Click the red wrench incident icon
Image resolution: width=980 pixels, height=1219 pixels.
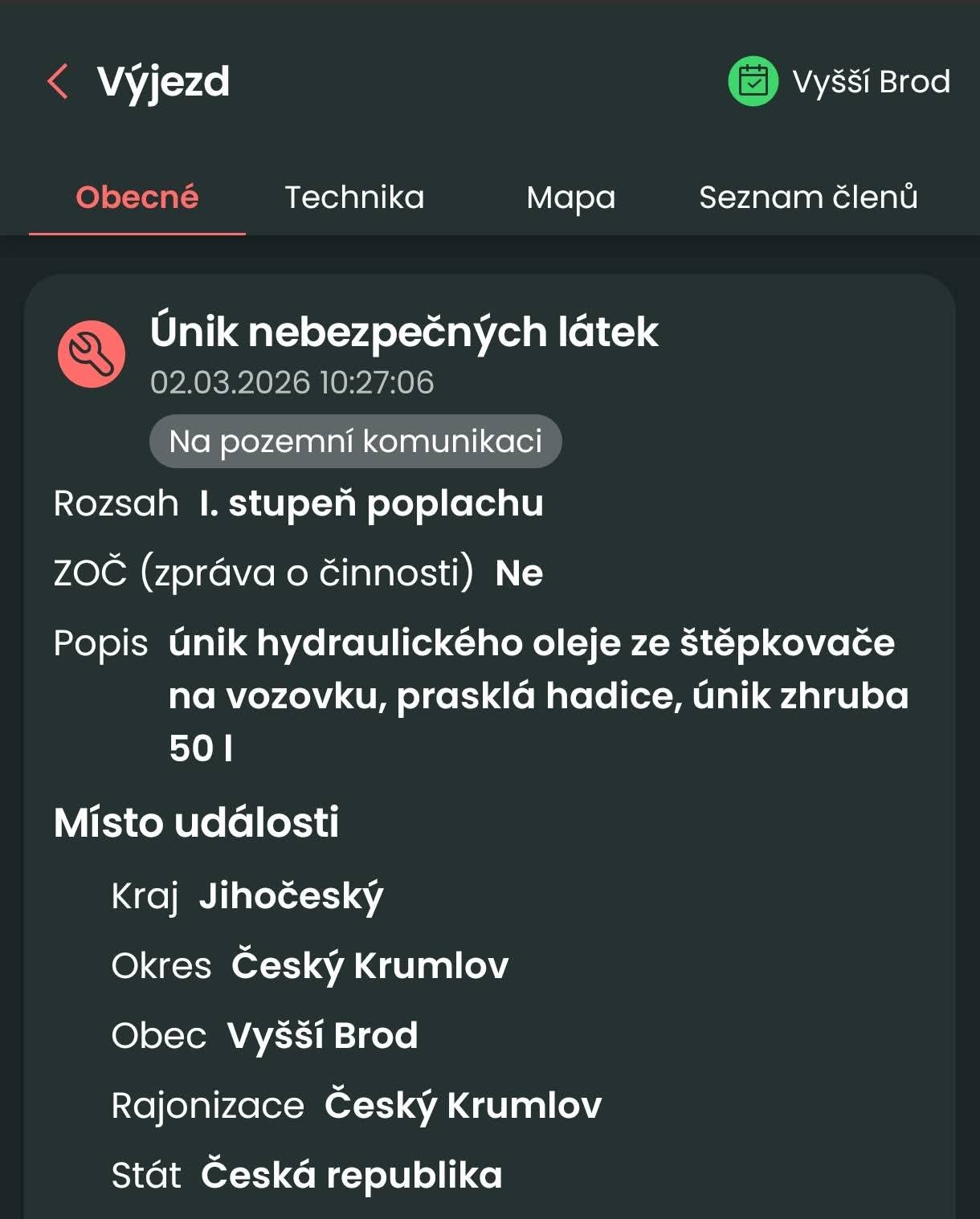coord(92,354)
